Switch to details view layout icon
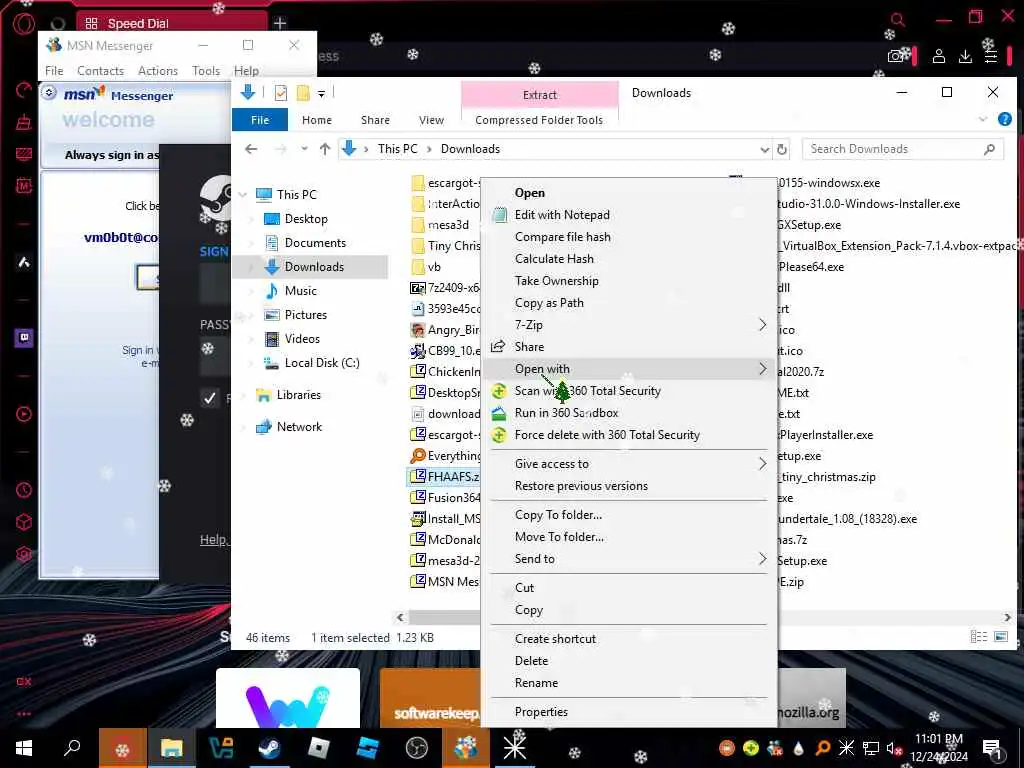The width and height of the screenshot is (1024, 768). [978, 637]
